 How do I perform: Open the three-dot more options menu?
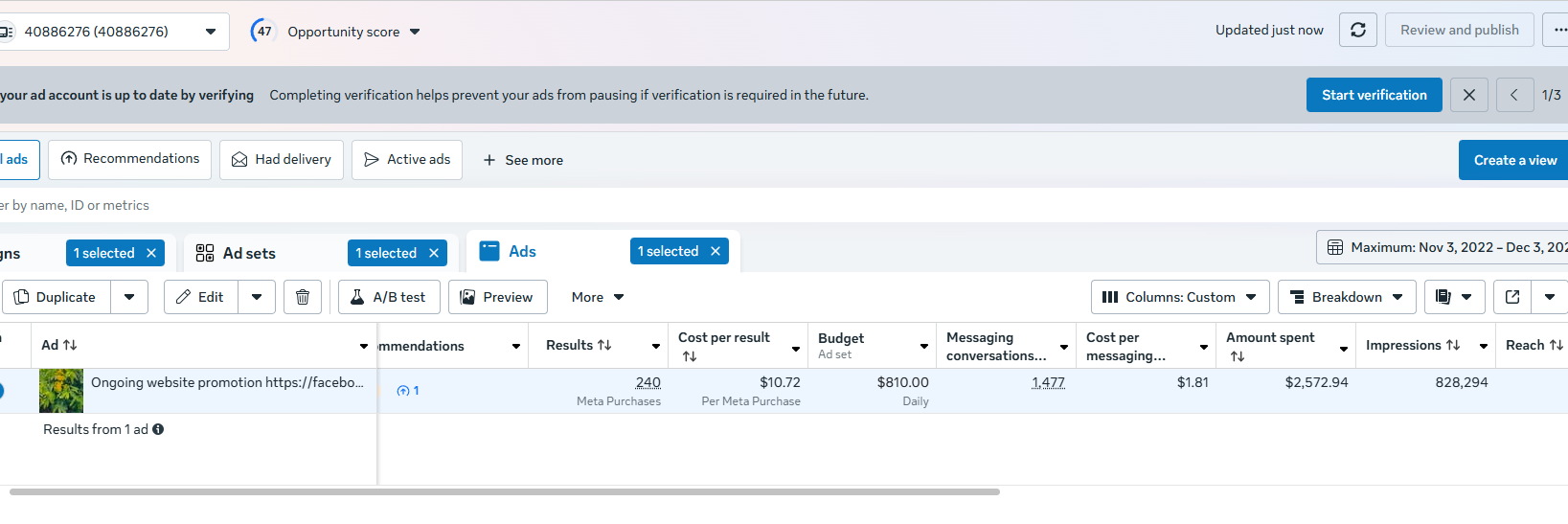click(1557, 30)
